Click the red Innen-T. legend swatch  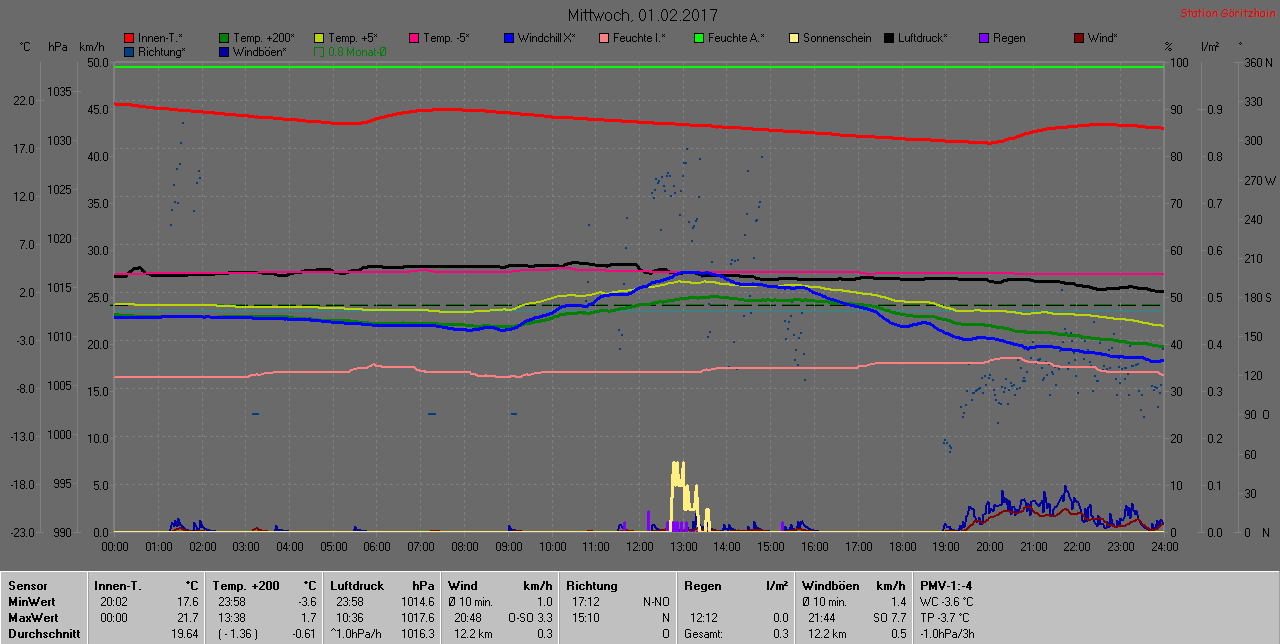point(129,38)
